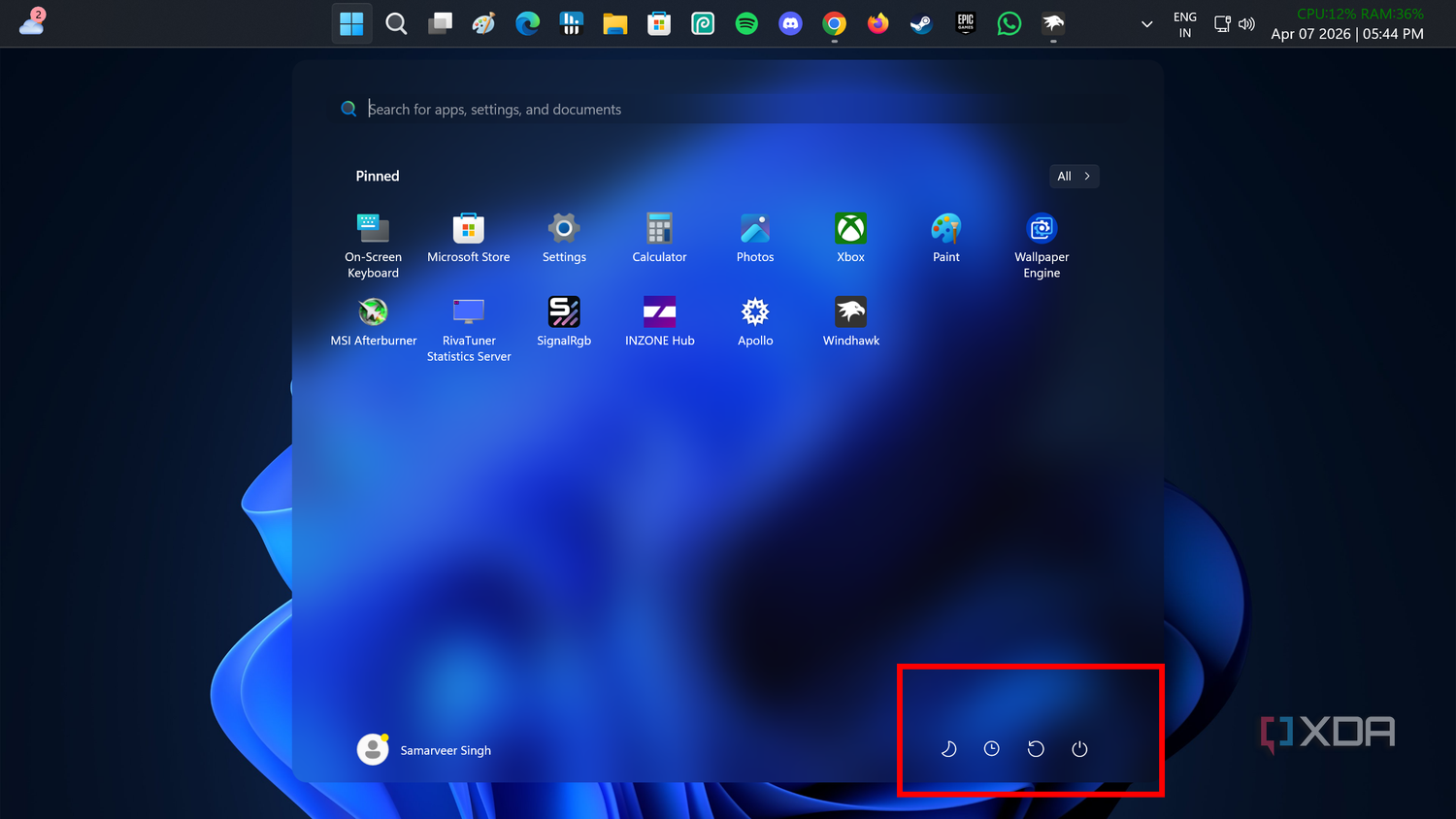Switch to Google Chrome in the taskbar
The height and width of the screenshot is (819, 1456).
click(x=834, y=23)
